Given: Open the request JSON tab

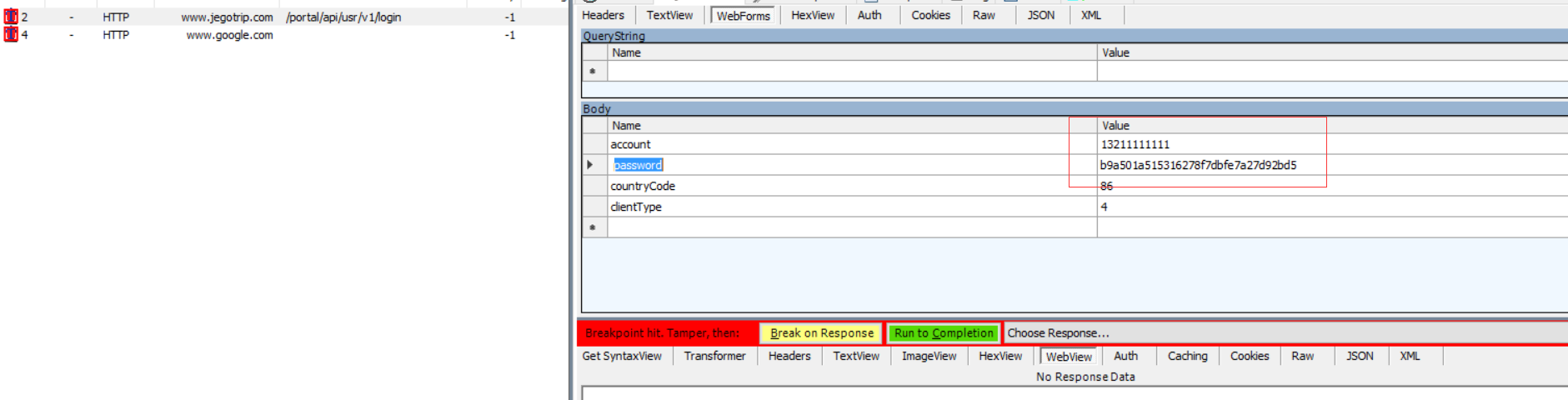Looking at the screenshot, I should [1040, 15].
